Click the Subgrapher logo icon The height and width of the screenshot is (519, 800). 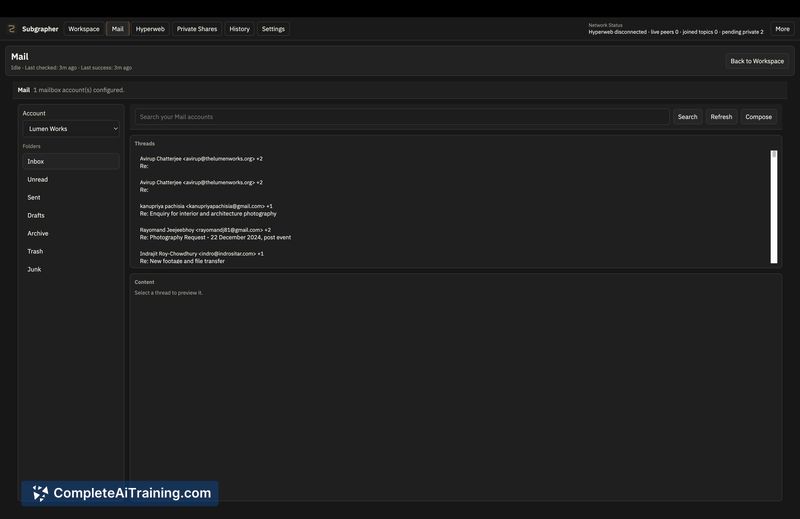point(12,29)
